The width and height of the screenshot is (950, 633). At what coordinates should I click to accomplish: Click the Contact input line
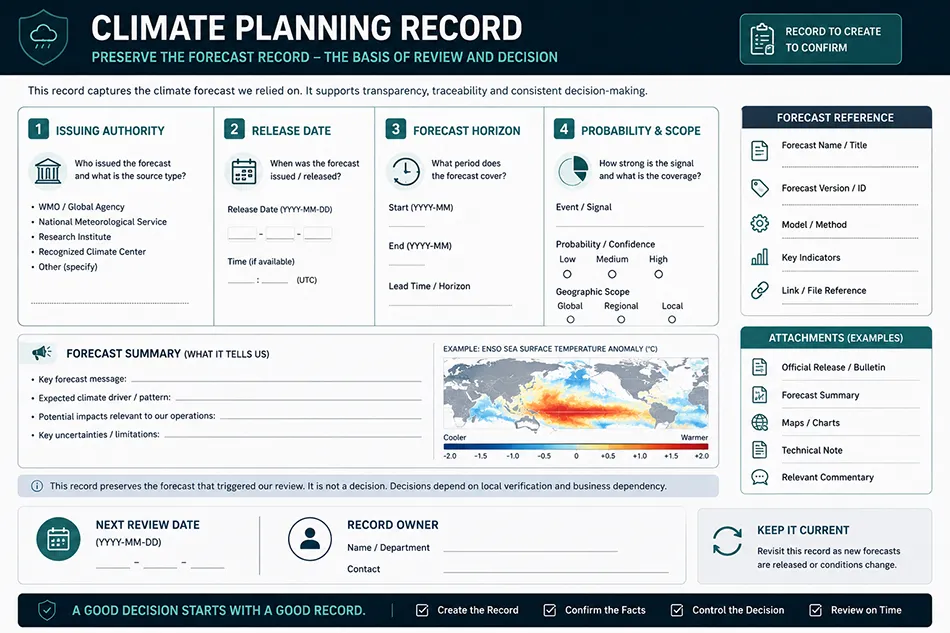(556, 570)
